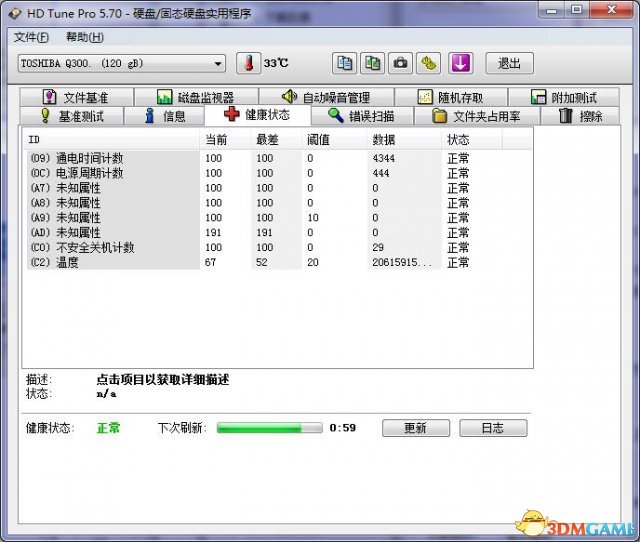
Task: Click data value 444
Action: click(x=380, y=173)
